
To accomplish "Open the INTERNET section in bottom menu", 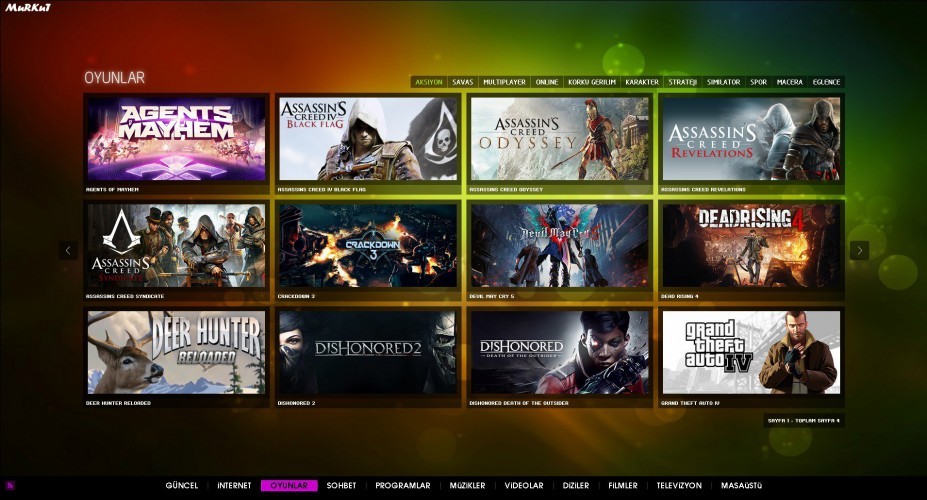I will (234, 485).
